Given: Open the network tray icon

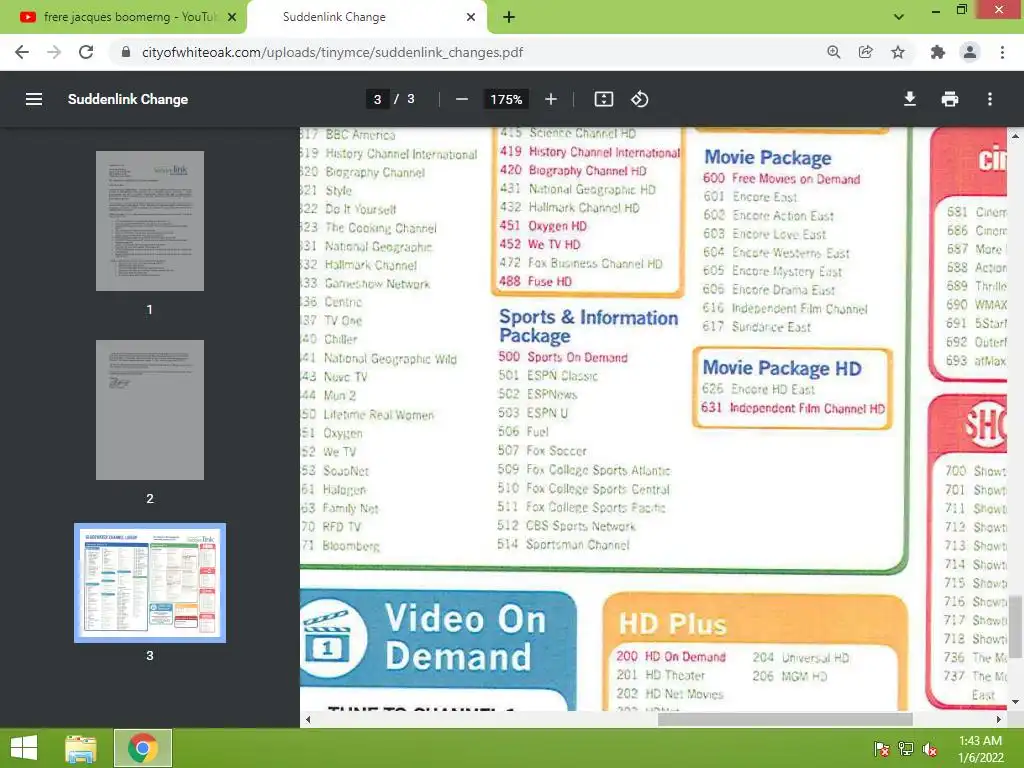Looking at the screenshot, I should 906,748.
